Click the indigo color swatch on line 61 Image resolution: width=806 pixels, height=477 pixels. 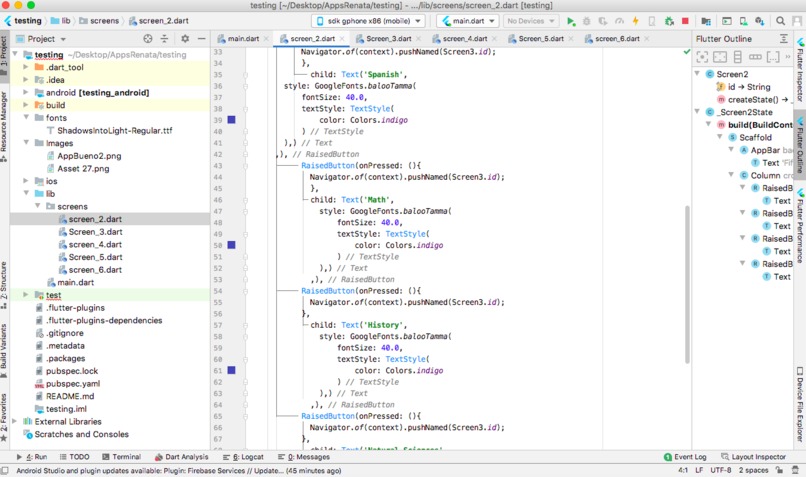click(231, 370)
